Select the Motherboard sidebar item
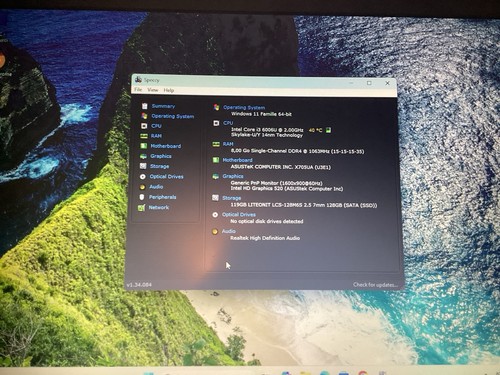This screenshot has height=375, width=500. [166, 146]
